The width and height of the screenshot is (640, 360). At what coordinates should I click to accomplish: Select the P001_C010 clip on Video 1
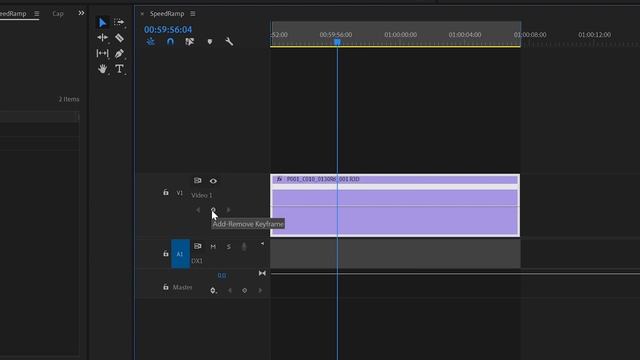(395, 205)
